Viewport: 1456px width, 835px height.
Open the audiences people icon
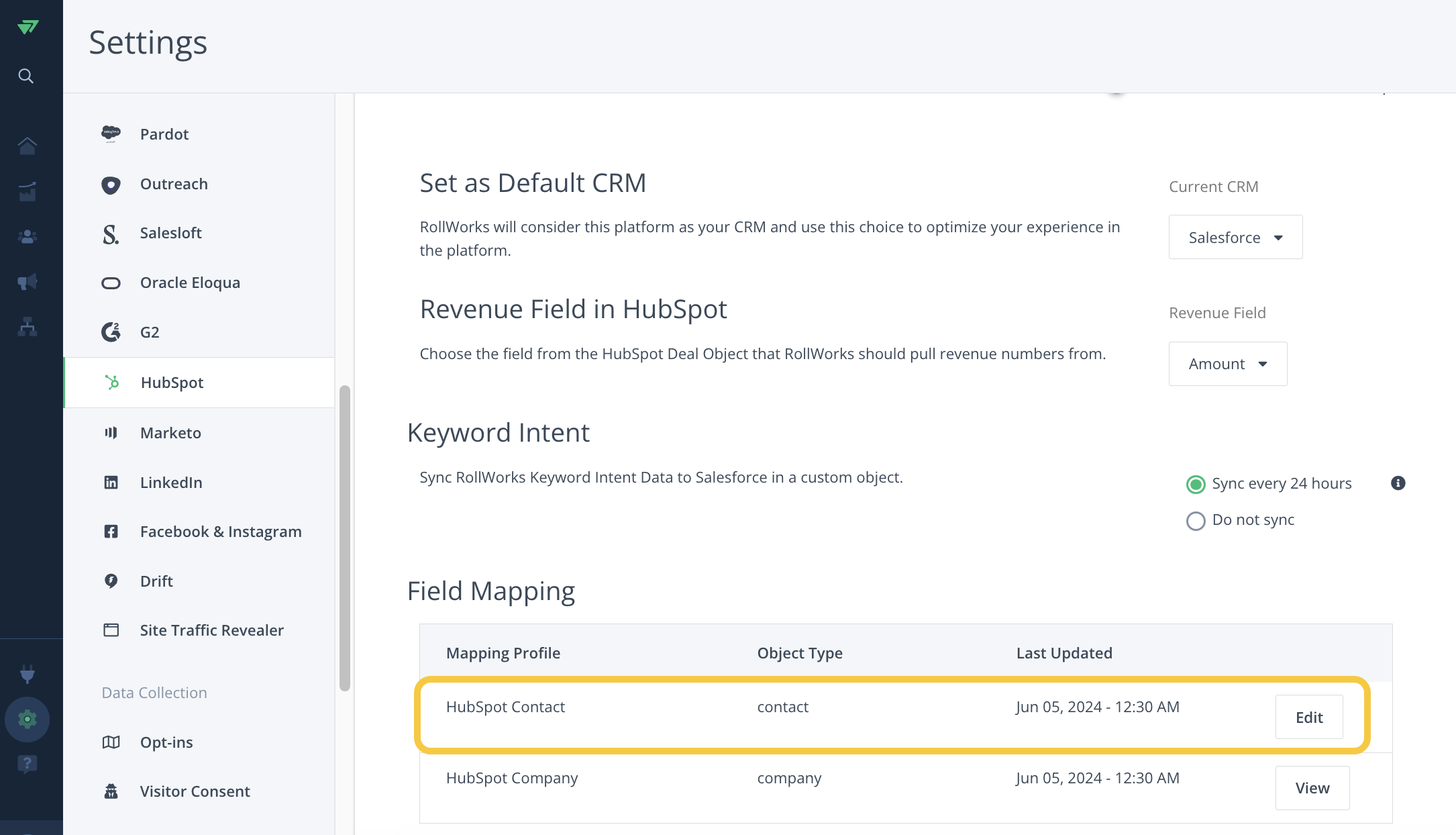tap(28, 237)
